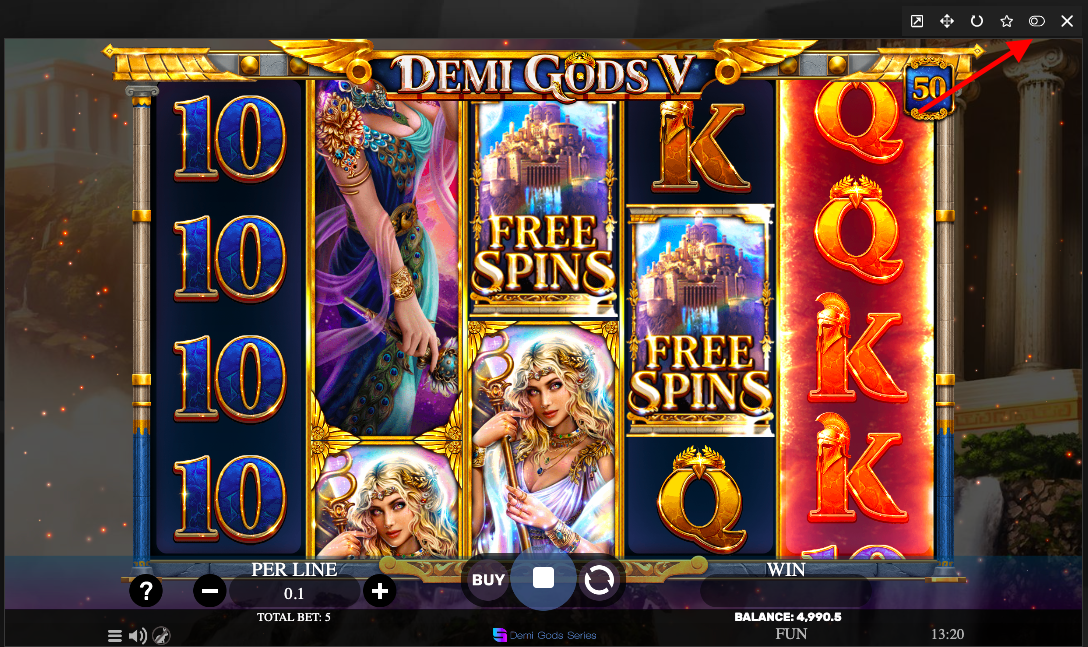Increase per line bet with plus
The width and height of the screenshot is (1088, 647).
pyautogui.click(x=380, y=591)
